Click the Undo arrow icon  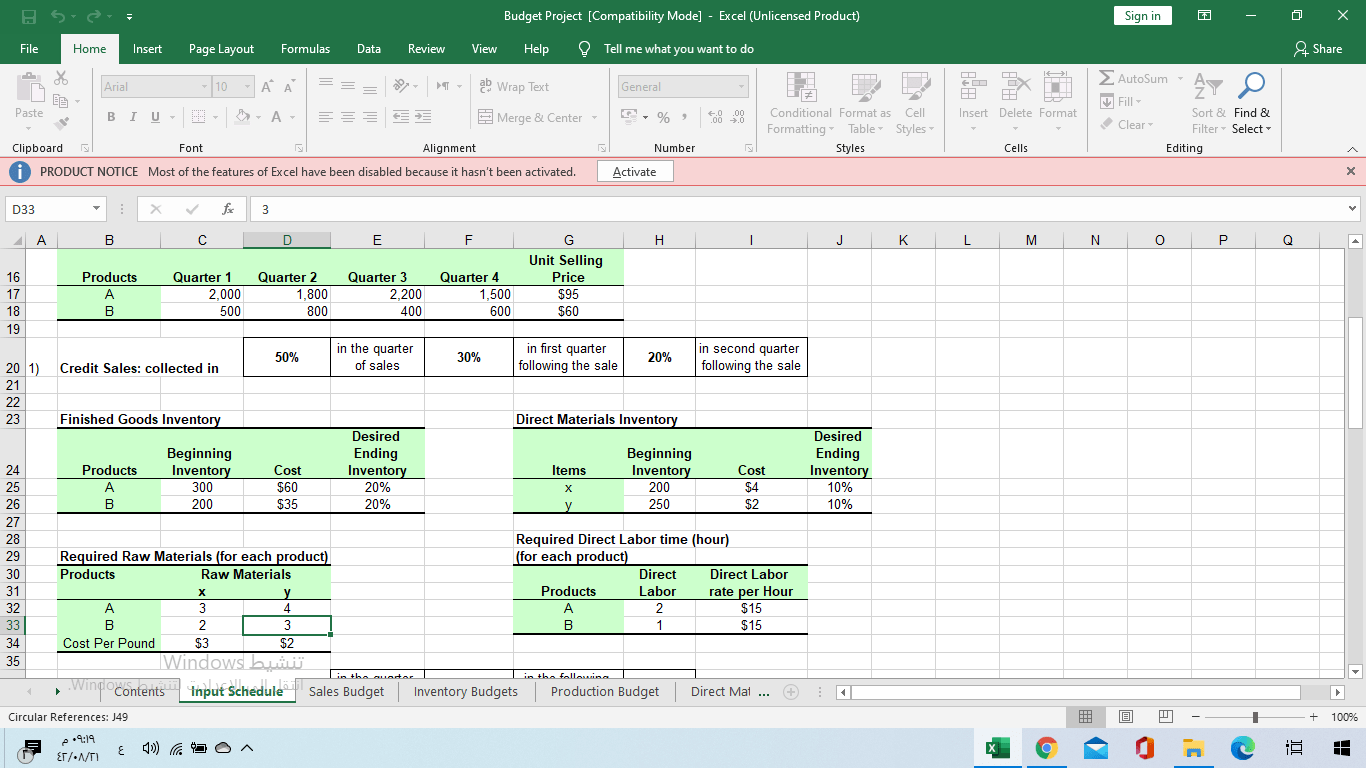(x=58, y=16)
